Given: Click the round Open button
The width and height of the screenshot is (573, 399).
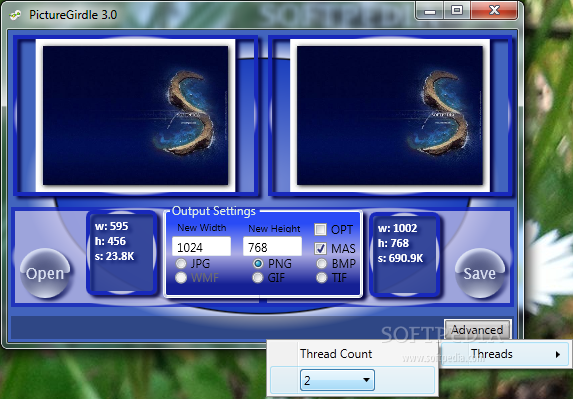Looking at the screenshot, I should 45,273.
